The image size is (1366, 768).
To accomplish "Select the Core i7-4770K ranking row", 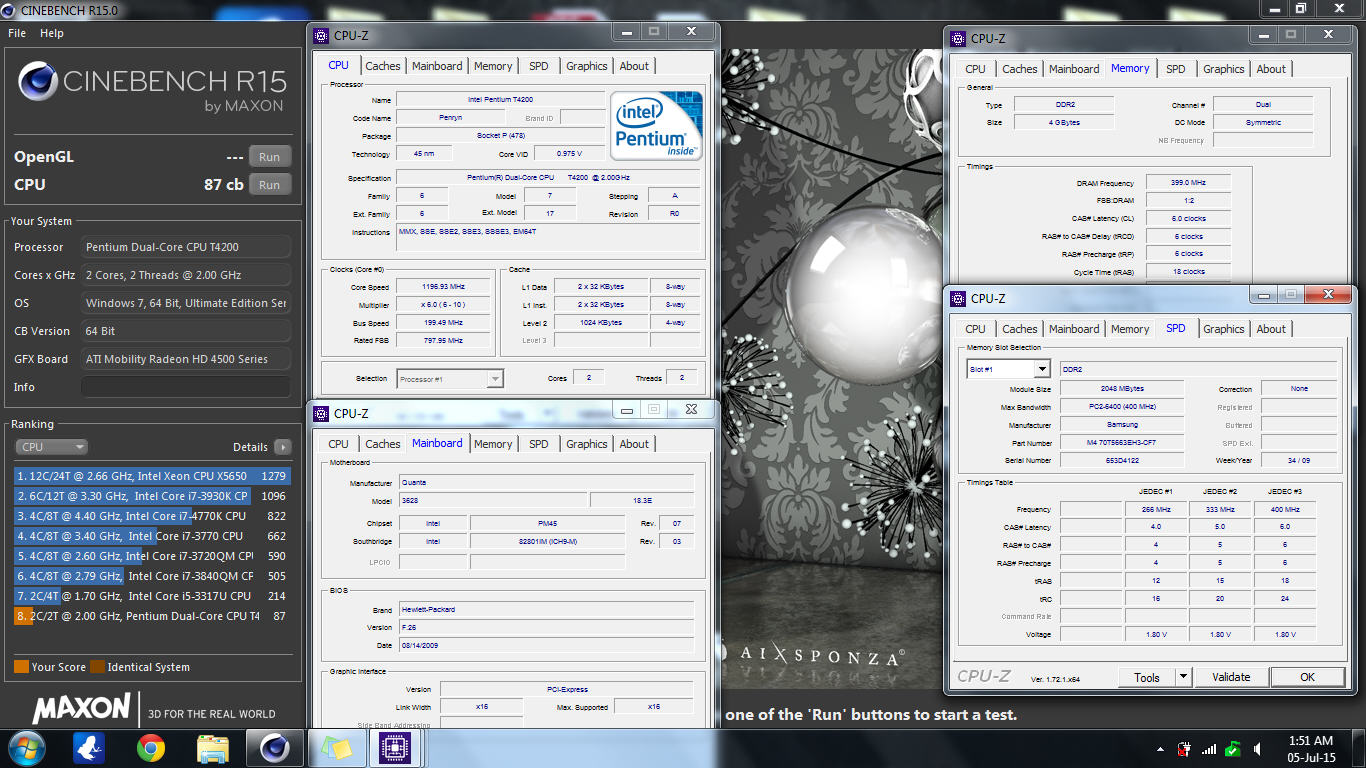I will tap(151, 516).
